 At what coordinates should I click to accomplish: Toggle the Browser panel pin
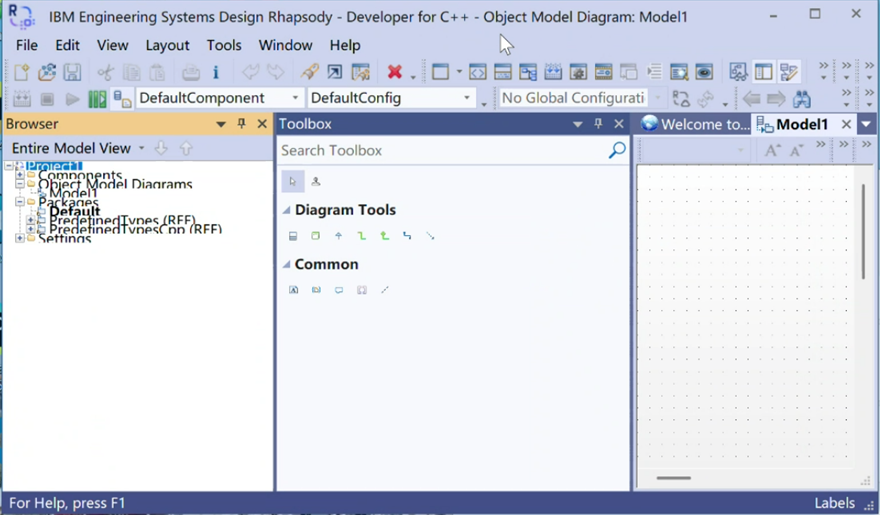[241, 124]
